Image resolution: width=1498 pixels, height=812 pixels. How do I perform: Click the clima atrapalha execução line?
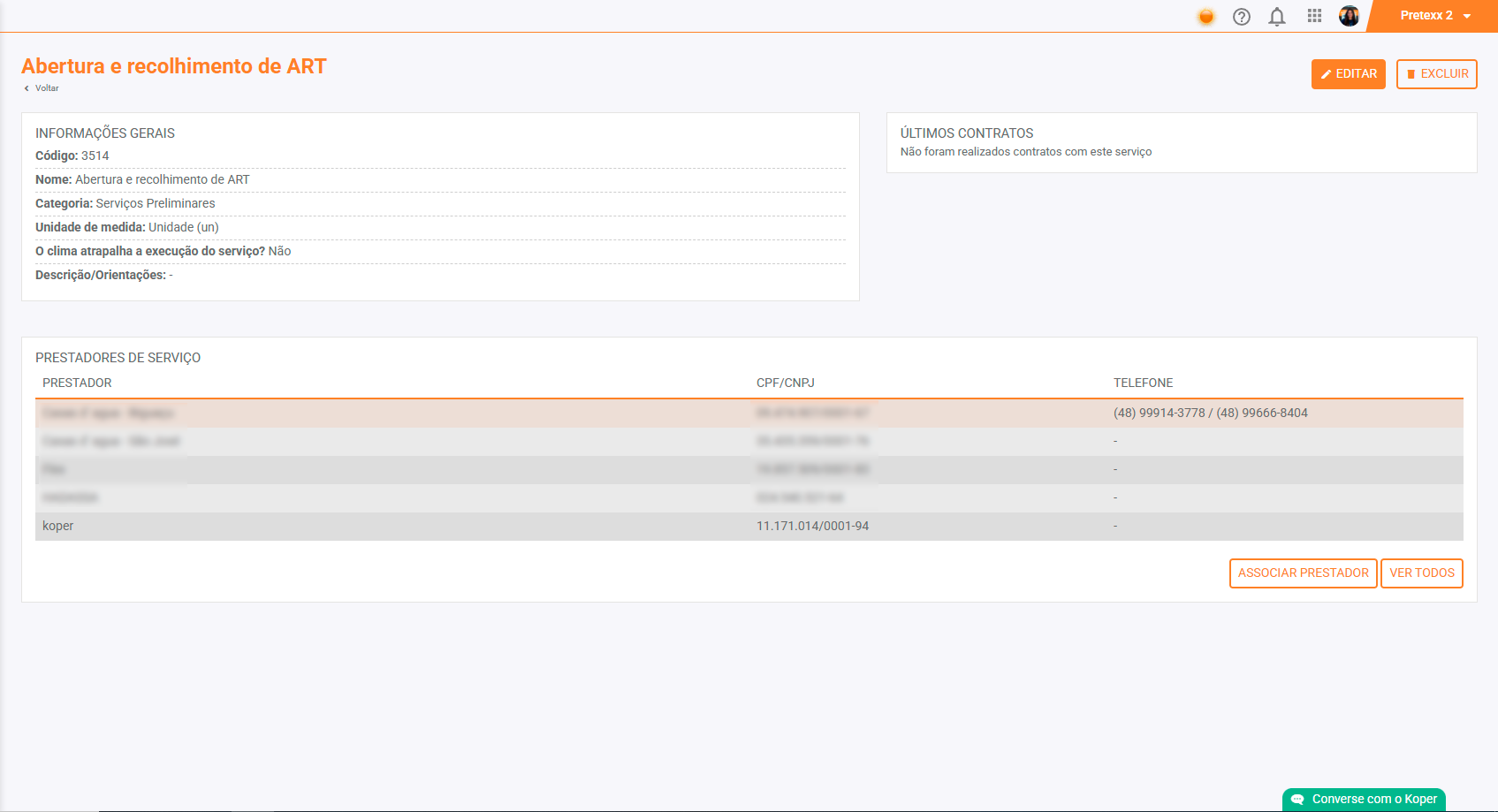163,252
